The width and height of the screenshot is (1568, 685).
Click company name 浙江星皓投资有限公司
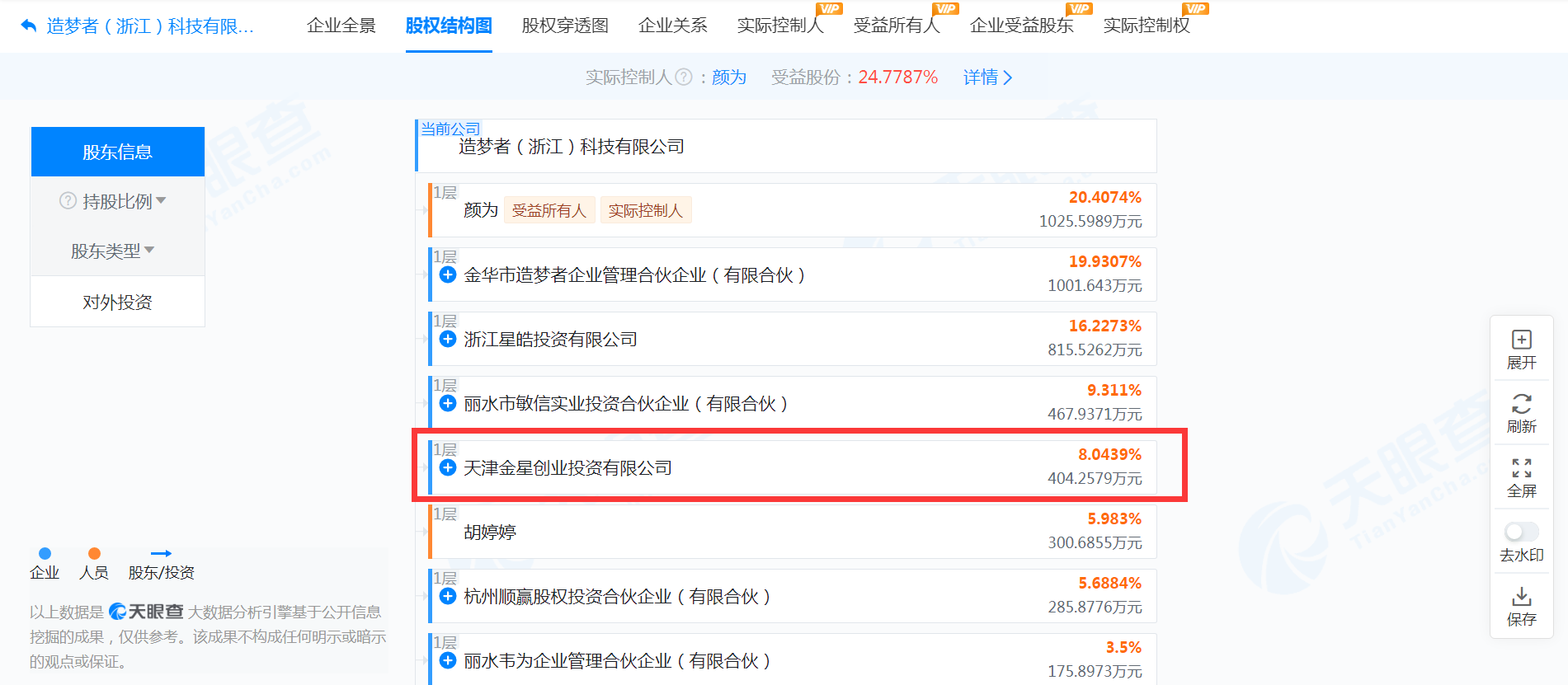(x=550, y=339)
